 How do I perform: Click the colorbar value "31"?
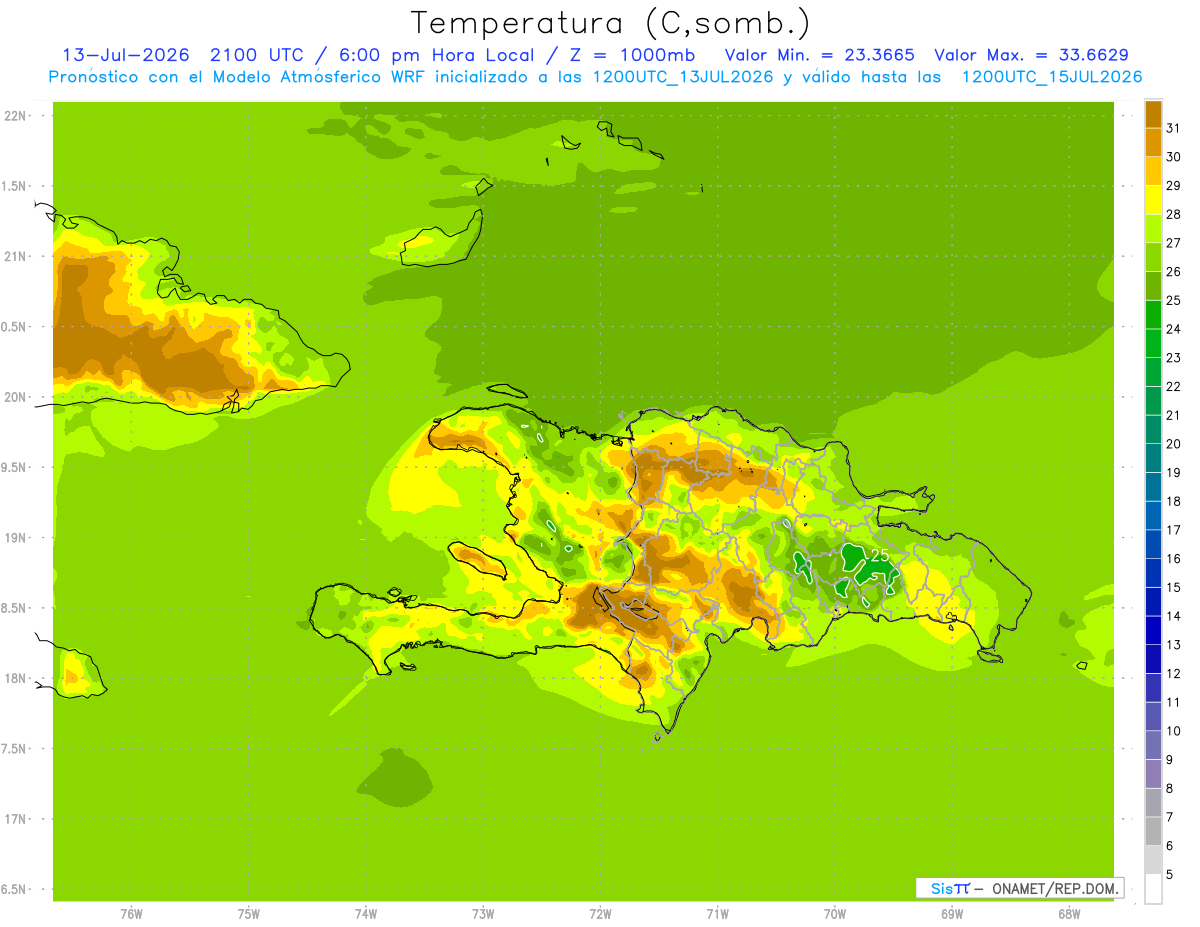1174,128
